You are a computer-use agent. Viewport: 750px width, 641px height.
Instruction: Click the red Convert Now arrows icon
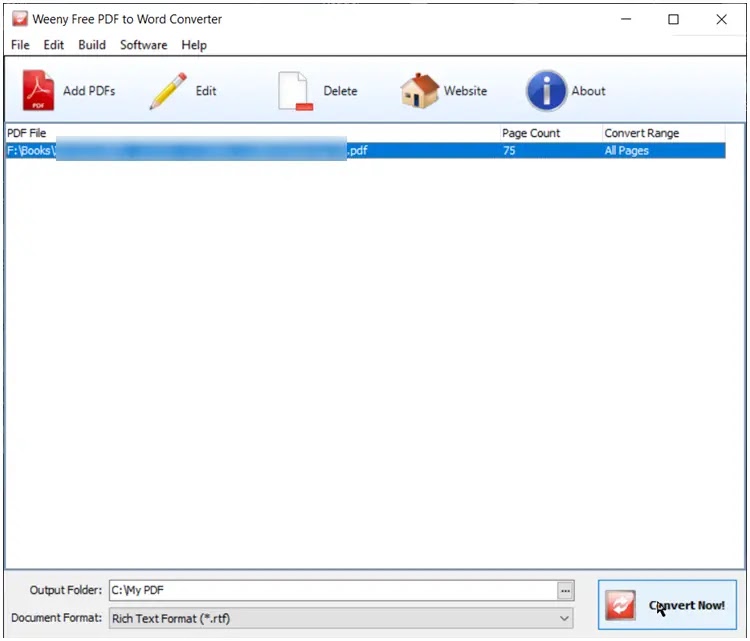coord(620,605)
